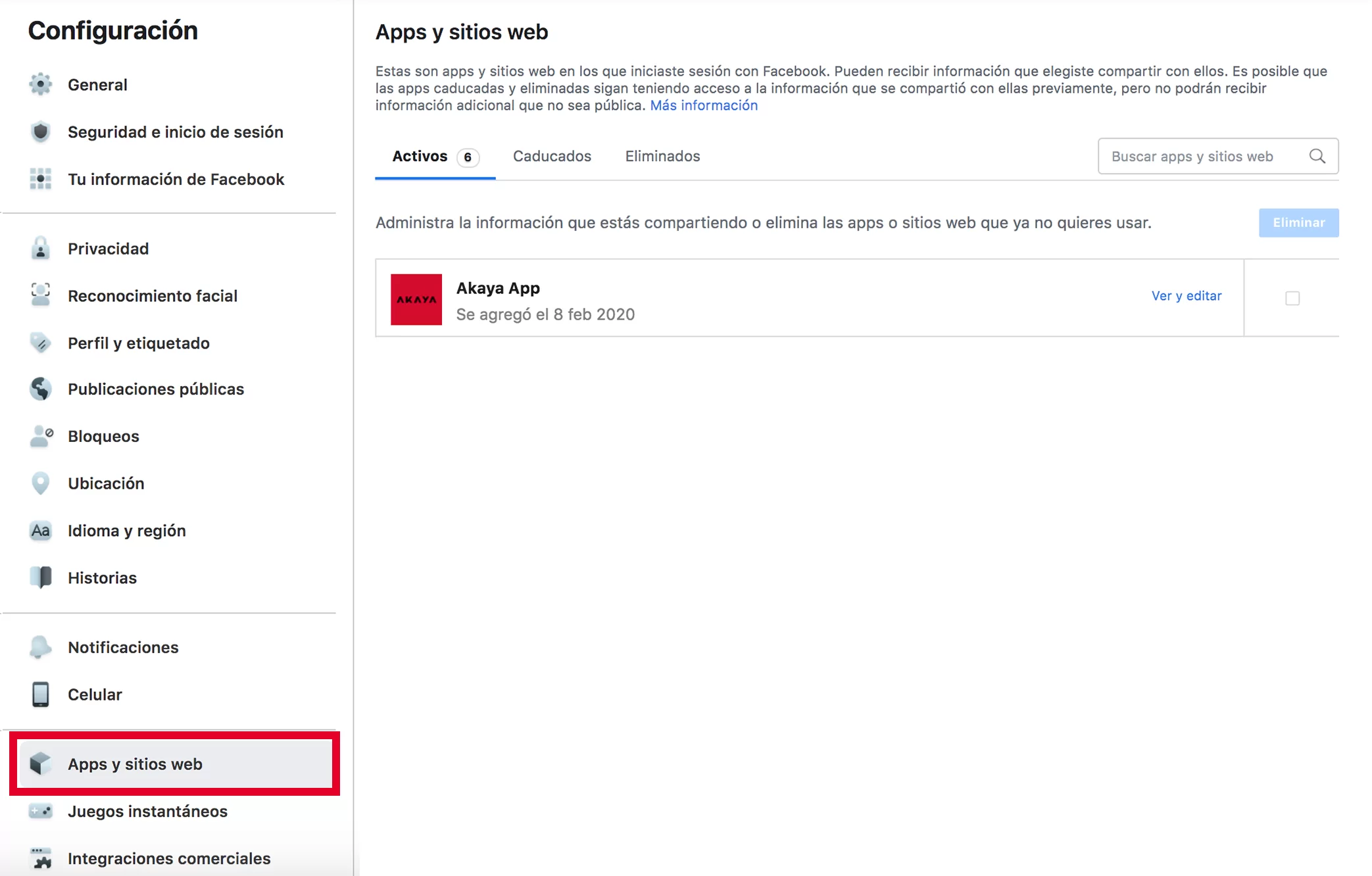
Task: Click the 'Se agregó el 8 feb 2020' text
Action: point(545,314)
